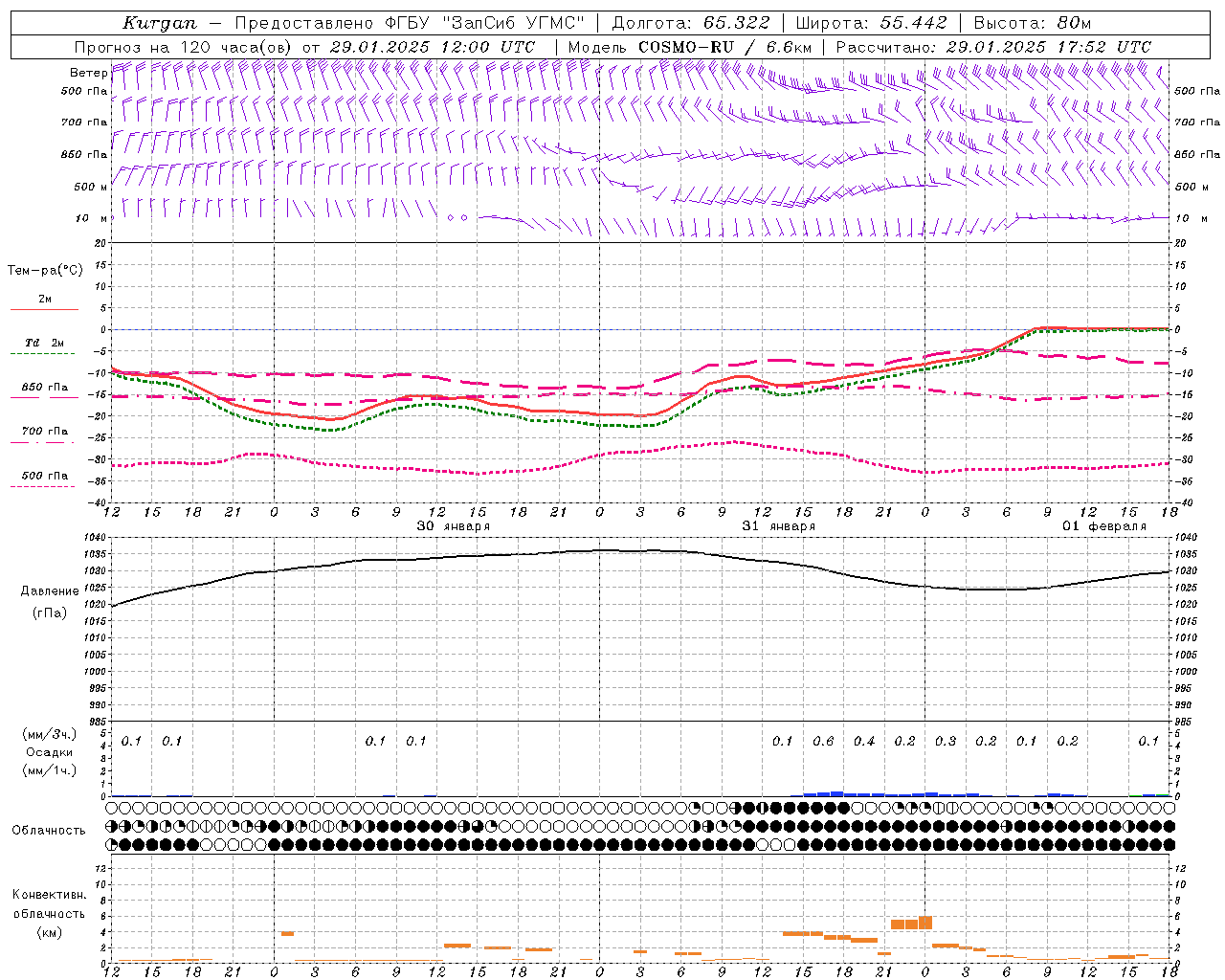Click the "500 гПа" label in temperature legend
The image size is (1225, 980).
[x=45, y=476]
